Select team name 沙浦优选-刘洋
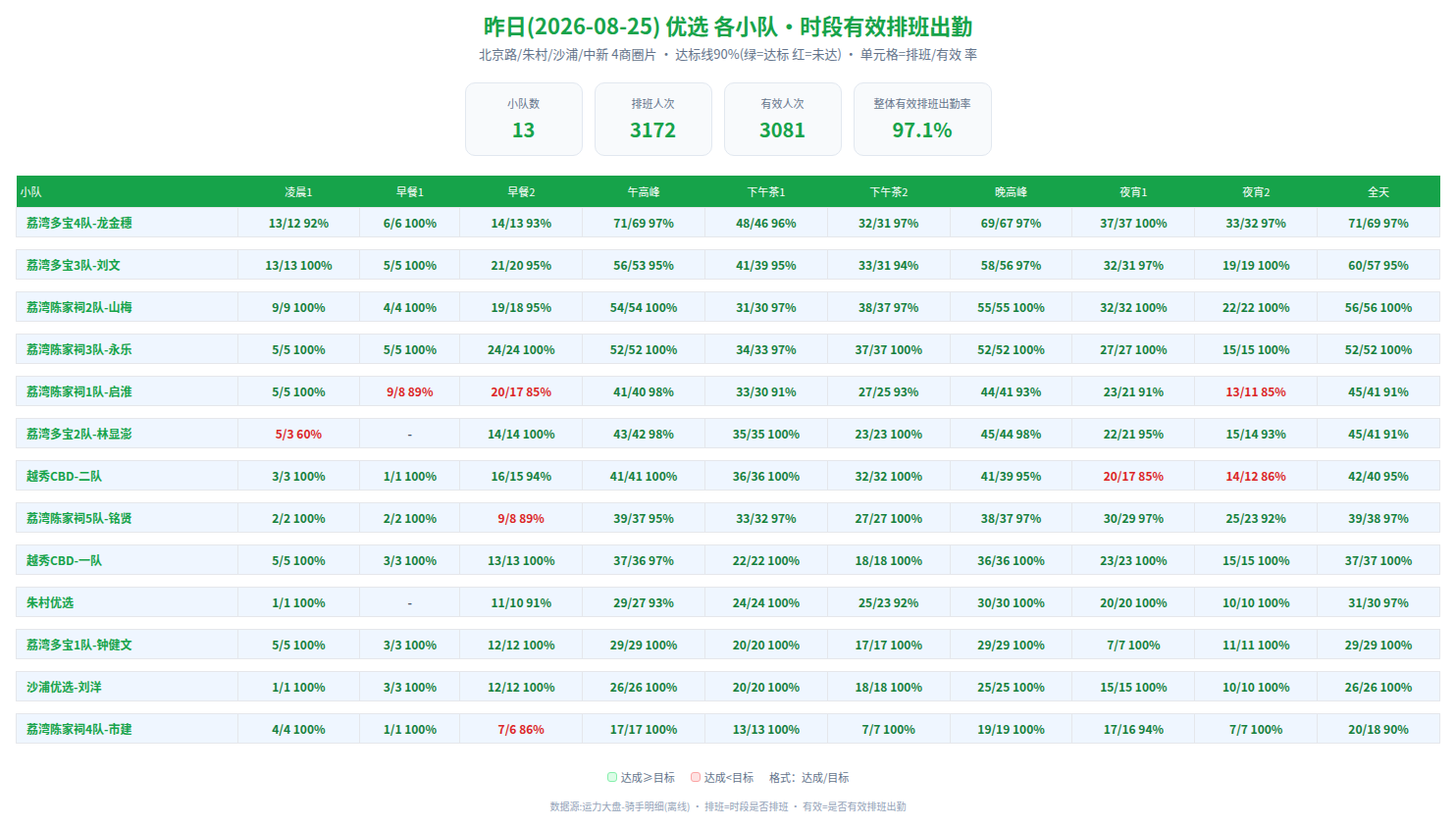 click(64, 687)
